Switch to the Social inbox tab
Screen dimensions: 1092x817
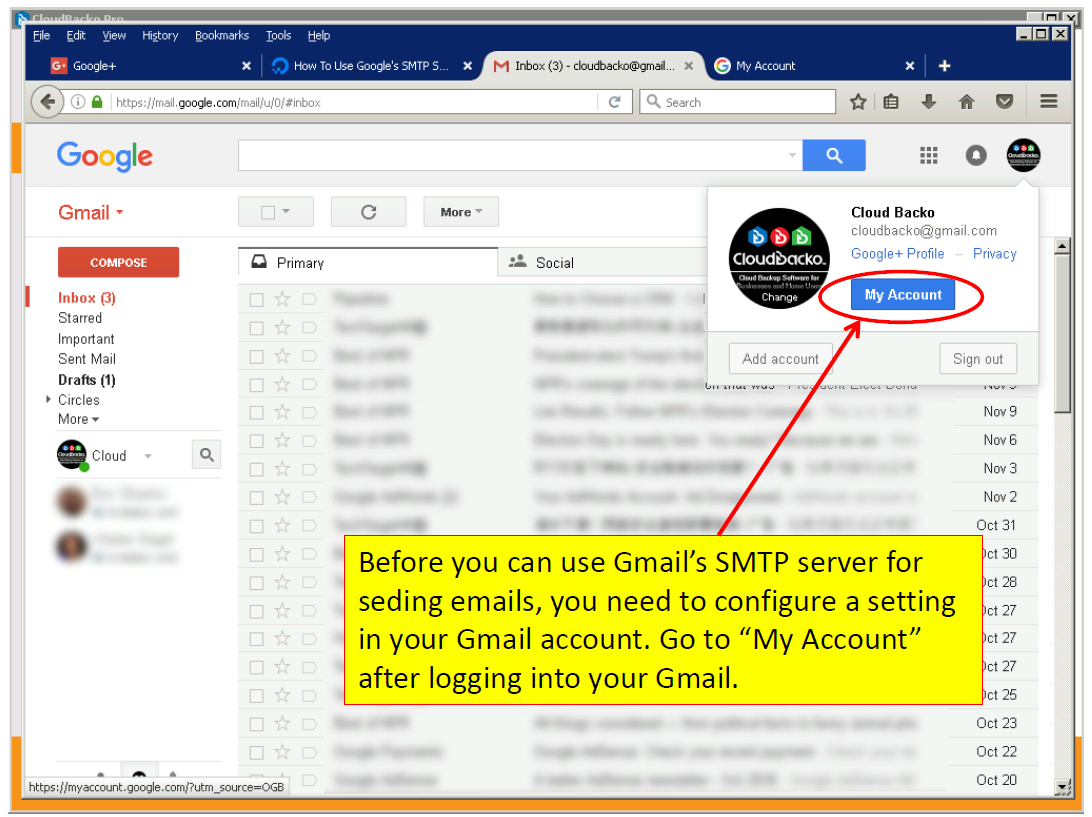pyautogui.click(x=602, y=263)
